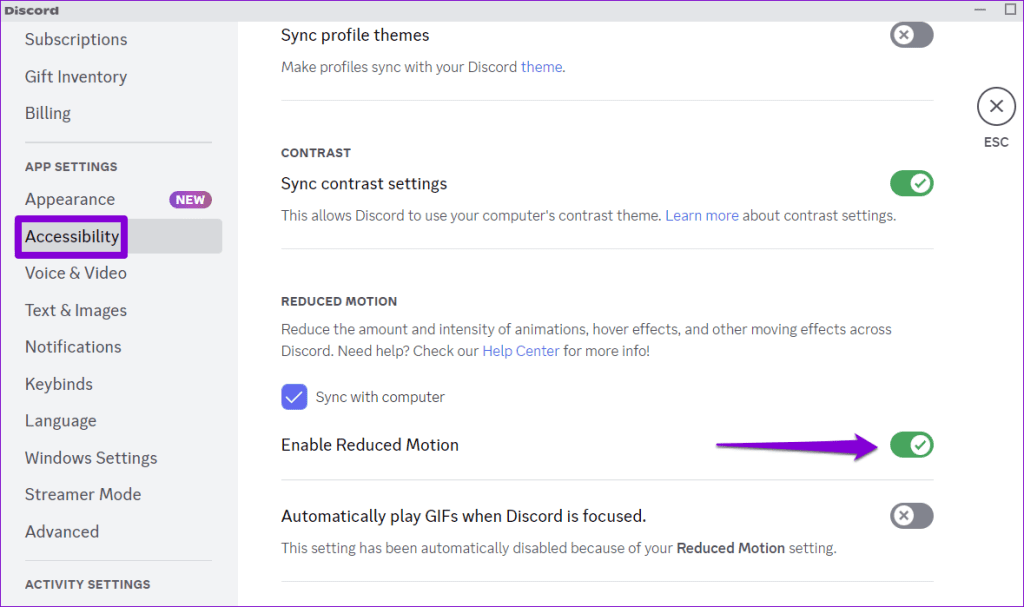Toggle Enable Reduced Motion off
1024x607 pixels.
(x=911, y=444)
